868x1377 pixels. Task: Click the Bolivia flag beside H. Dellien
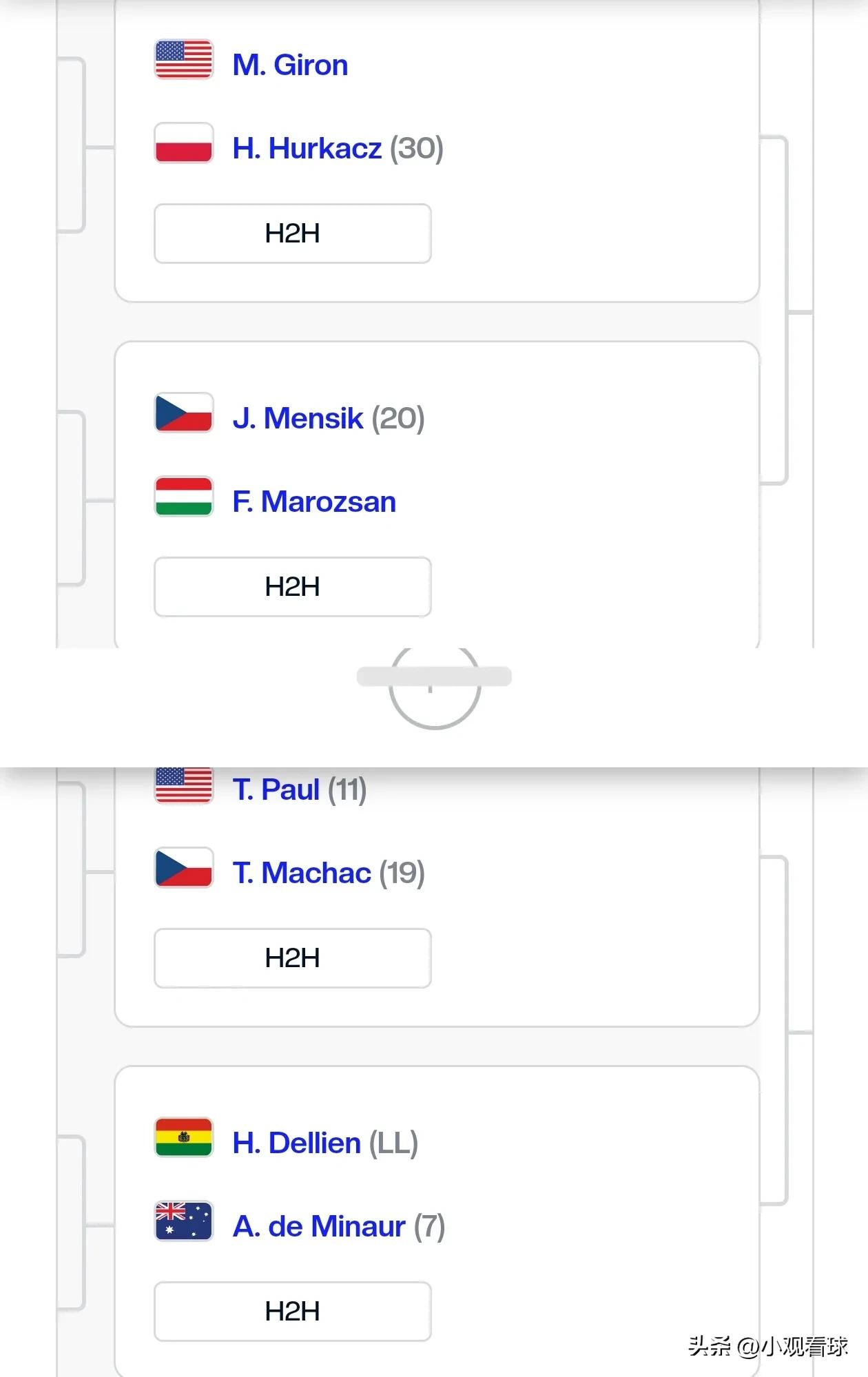click(184, 1137)
